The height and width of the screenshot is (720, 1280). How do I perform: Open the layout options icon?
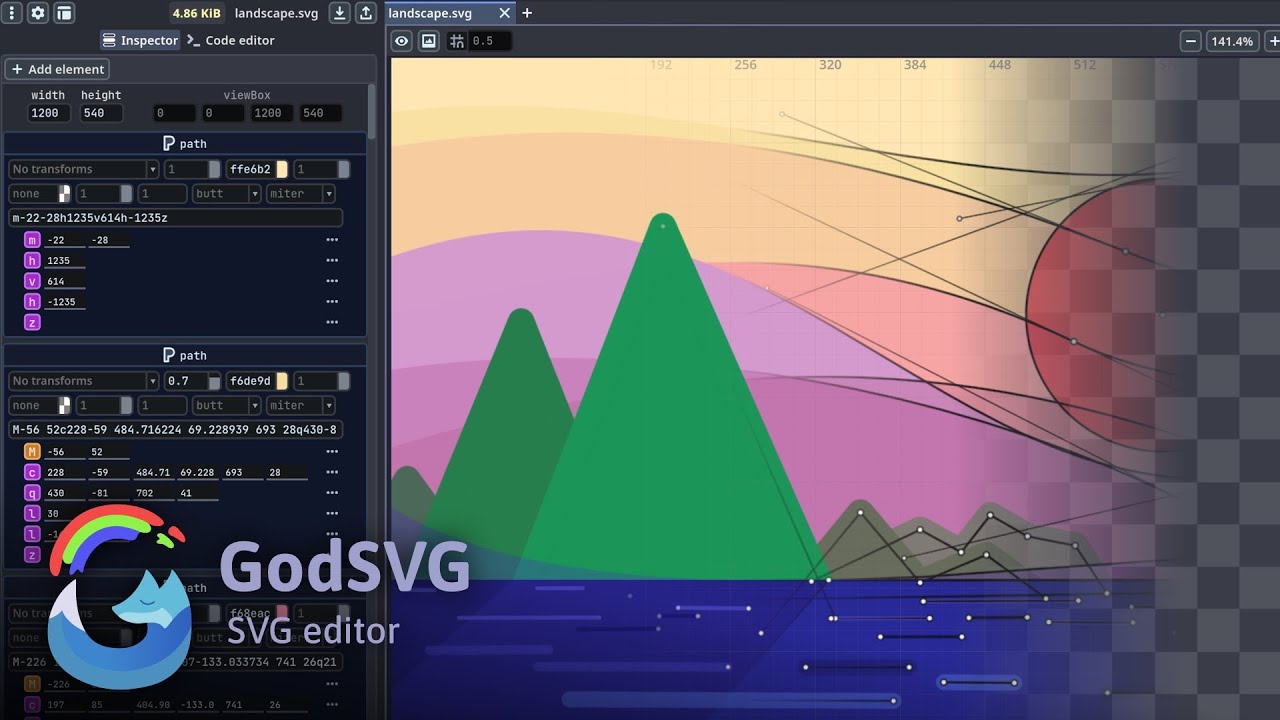pos(64,13)
